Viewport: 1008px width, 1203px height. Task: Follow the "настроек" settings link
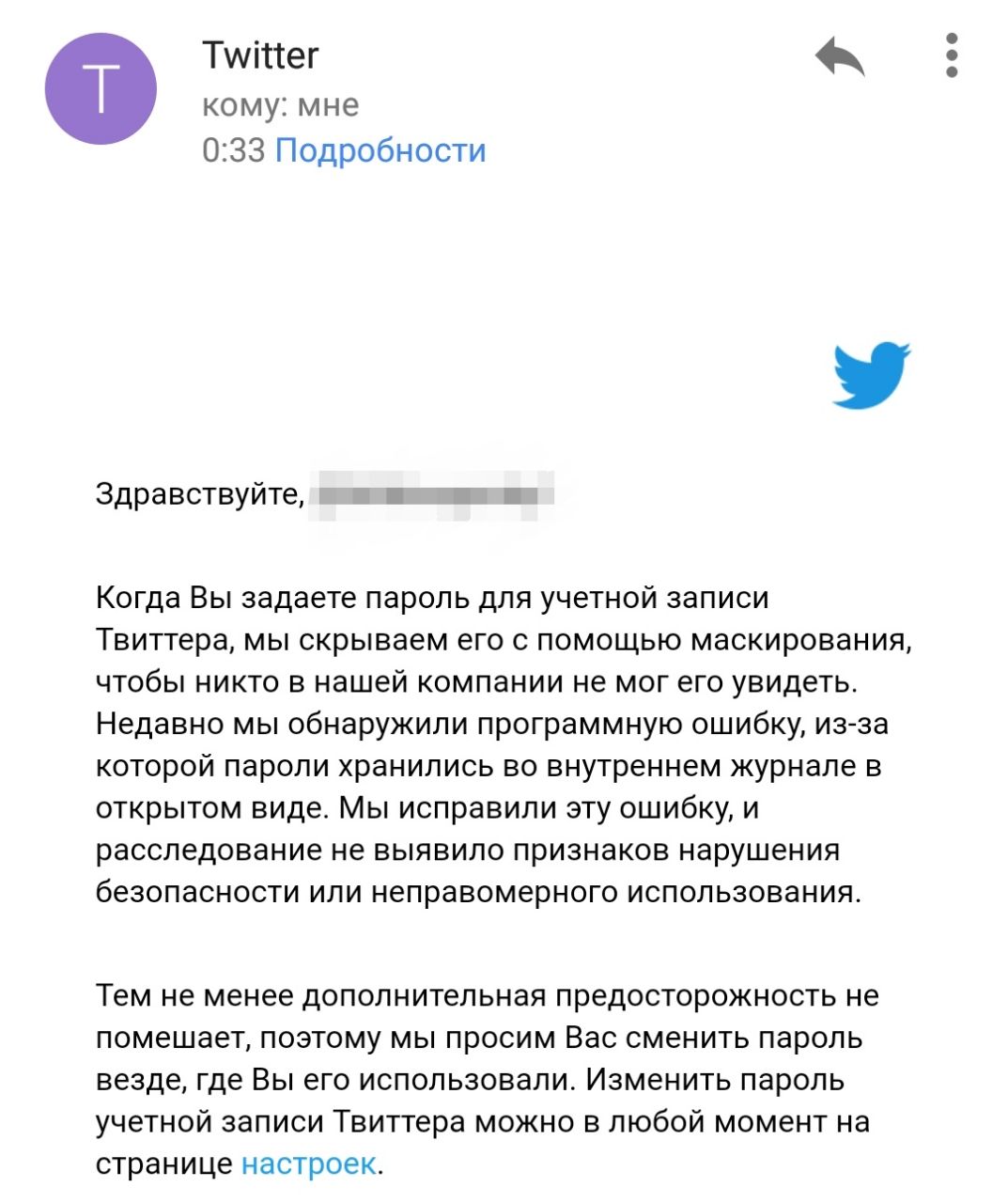pos(308,1164)
